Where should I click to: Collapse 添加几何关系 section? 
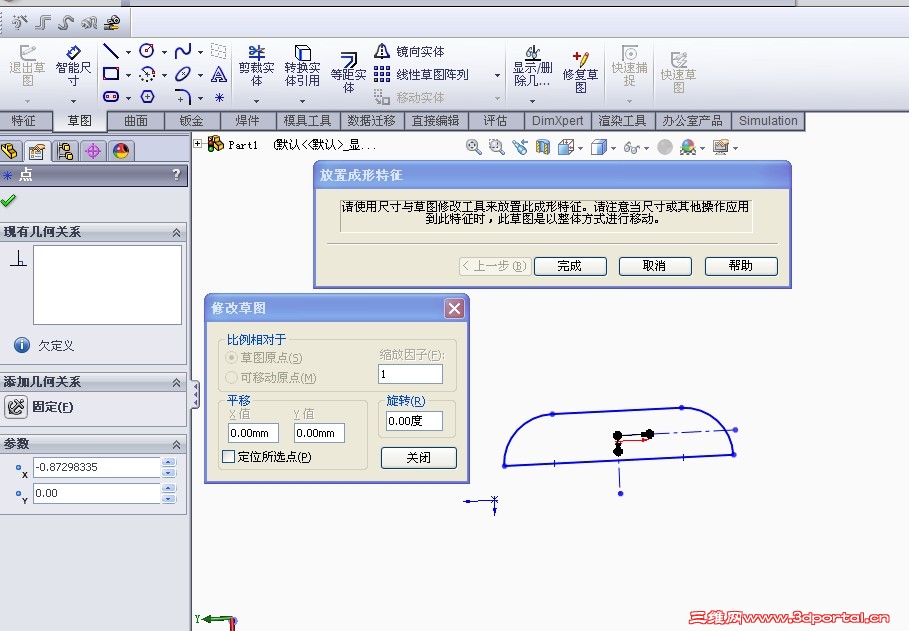tap(176, 383)
